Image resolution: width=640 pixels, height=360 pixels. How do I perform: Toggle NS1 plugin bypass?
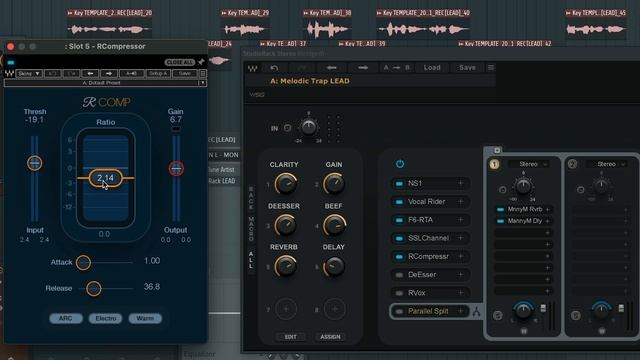pyautogui.click(x=399, y=184)
